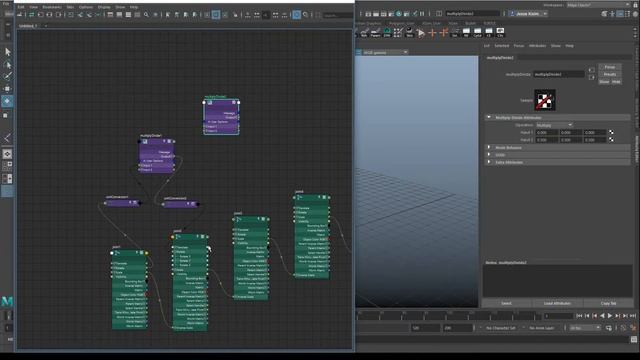Toggle view mode icon on joint3 node

[x=264, y=219]
